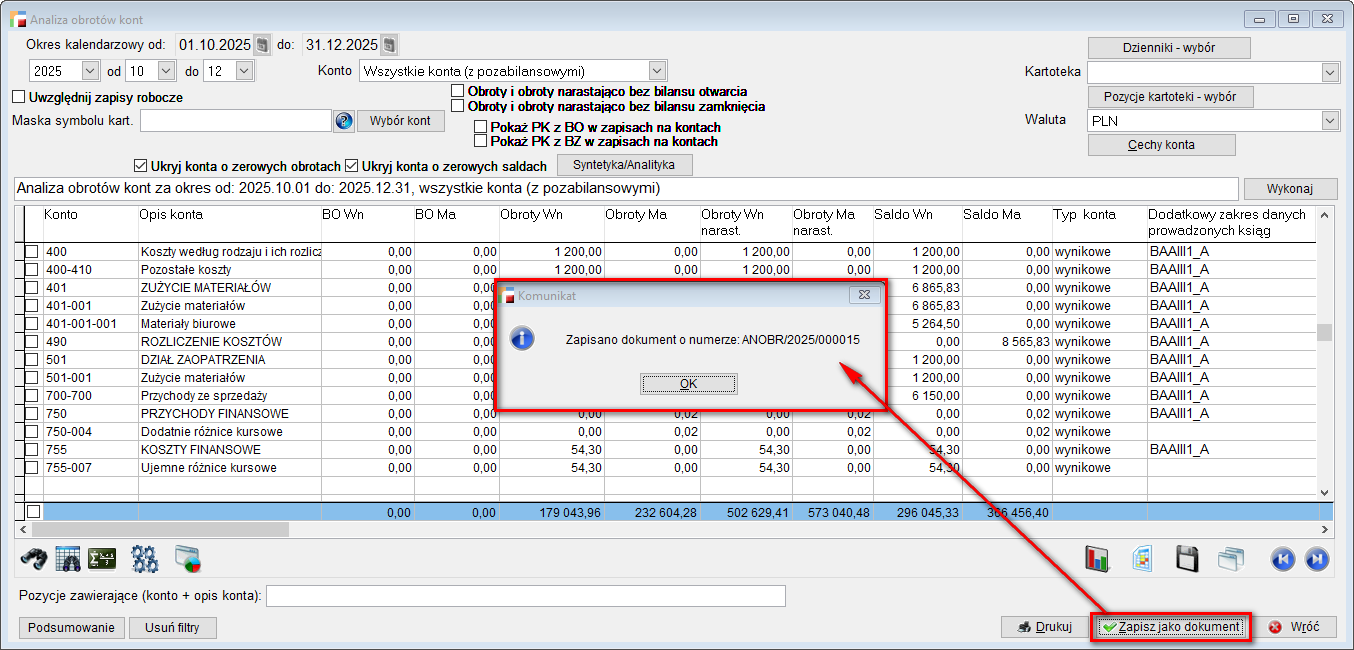Click the binoculars search icon

coord(34,559)
